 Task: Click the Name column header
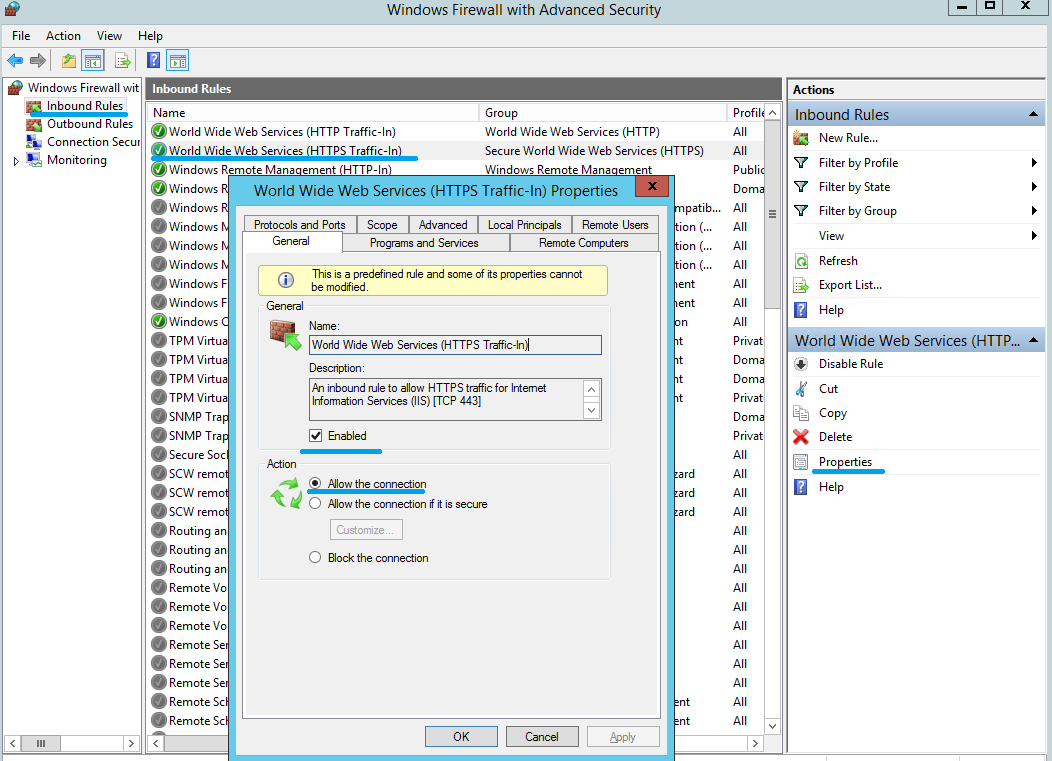click(x=313, y=113)
